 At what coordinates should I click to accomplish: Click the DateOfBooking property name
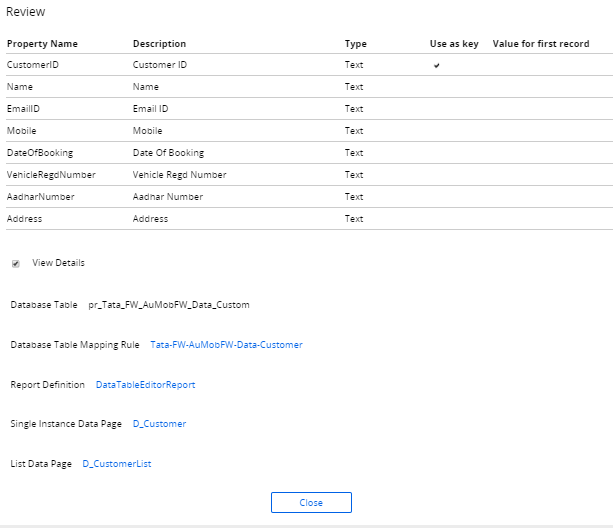pos(40,153)
